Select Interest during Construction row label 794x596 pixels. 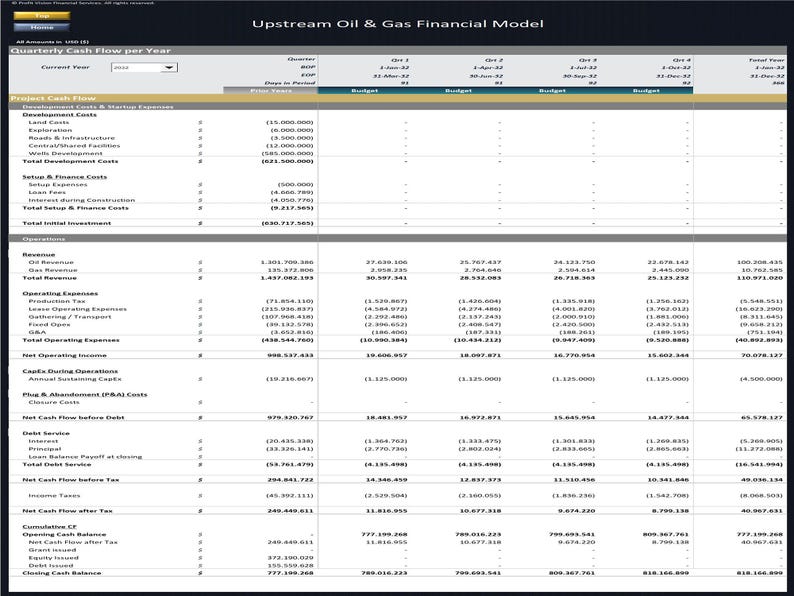tap(82, 200)
